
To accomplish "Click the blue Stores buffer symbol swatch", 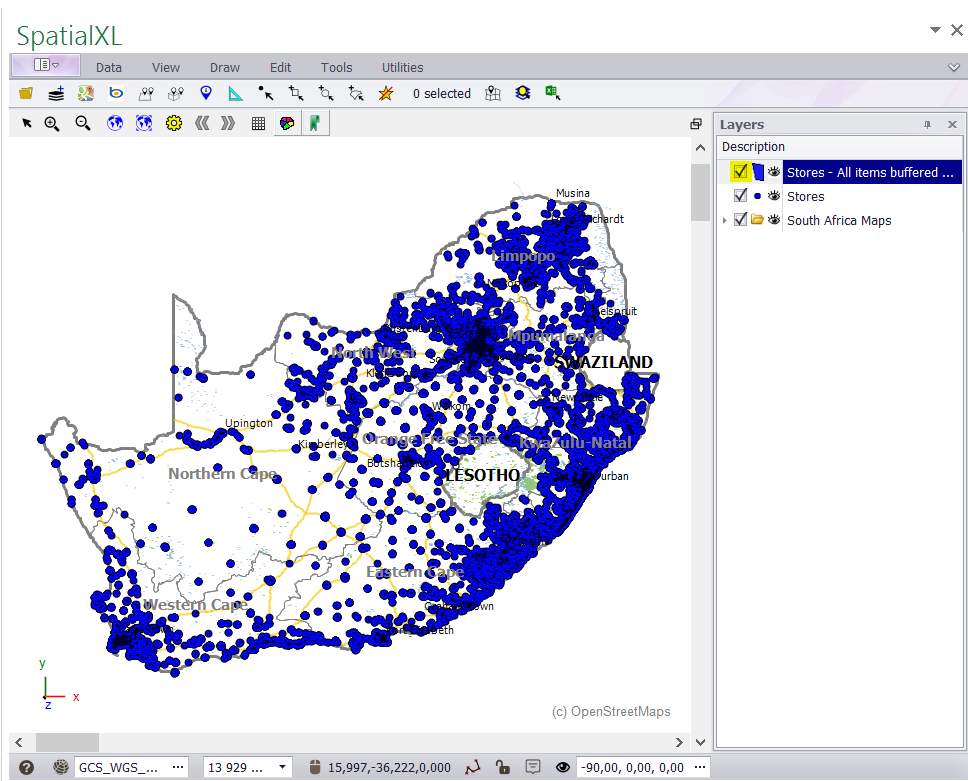I will click(x=758, y=172).
